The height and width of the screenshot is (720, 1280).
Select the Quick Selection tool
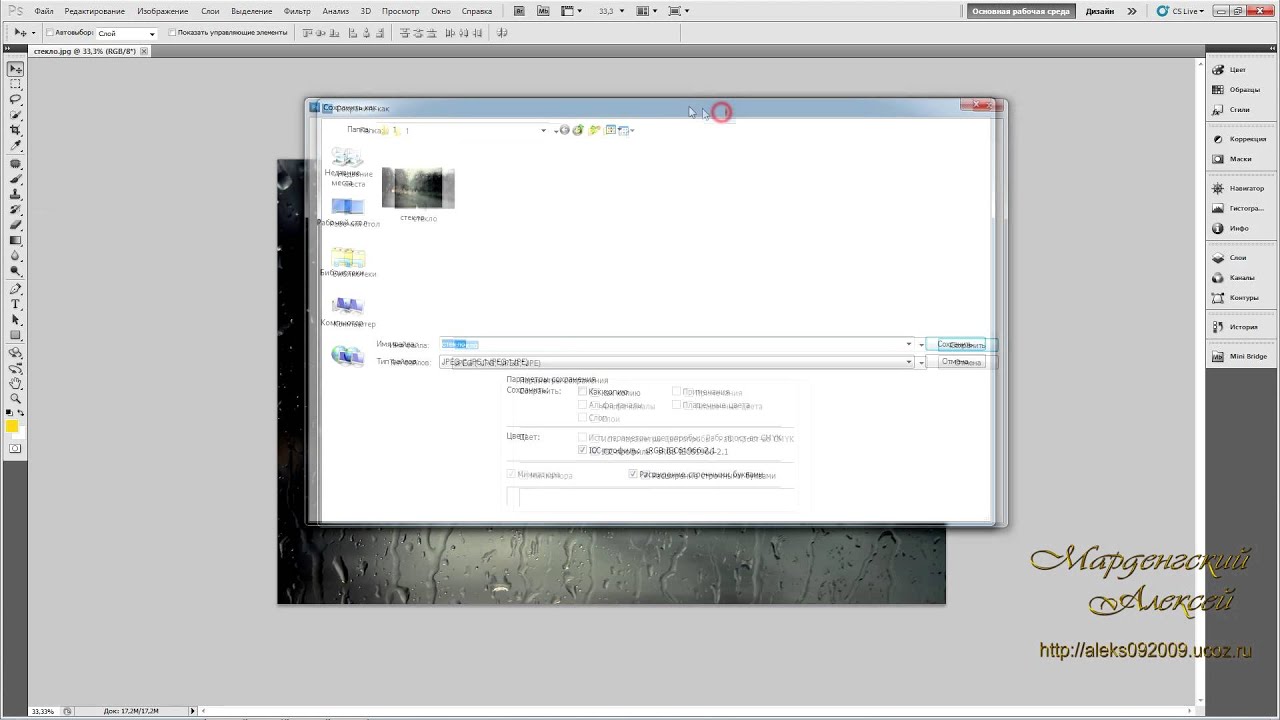(15, 115)
